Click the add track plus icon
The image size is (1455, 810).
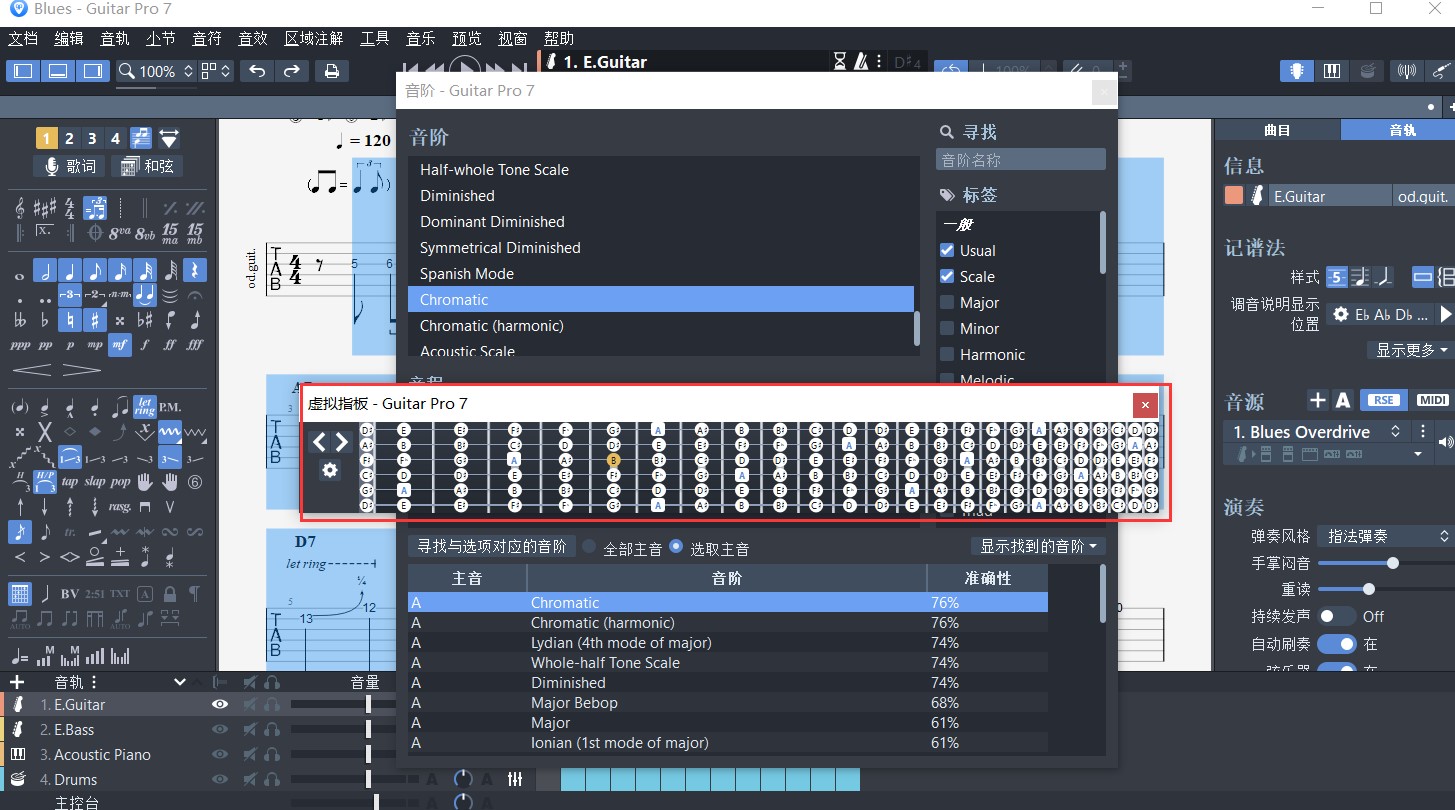click(x=17, y=682)
